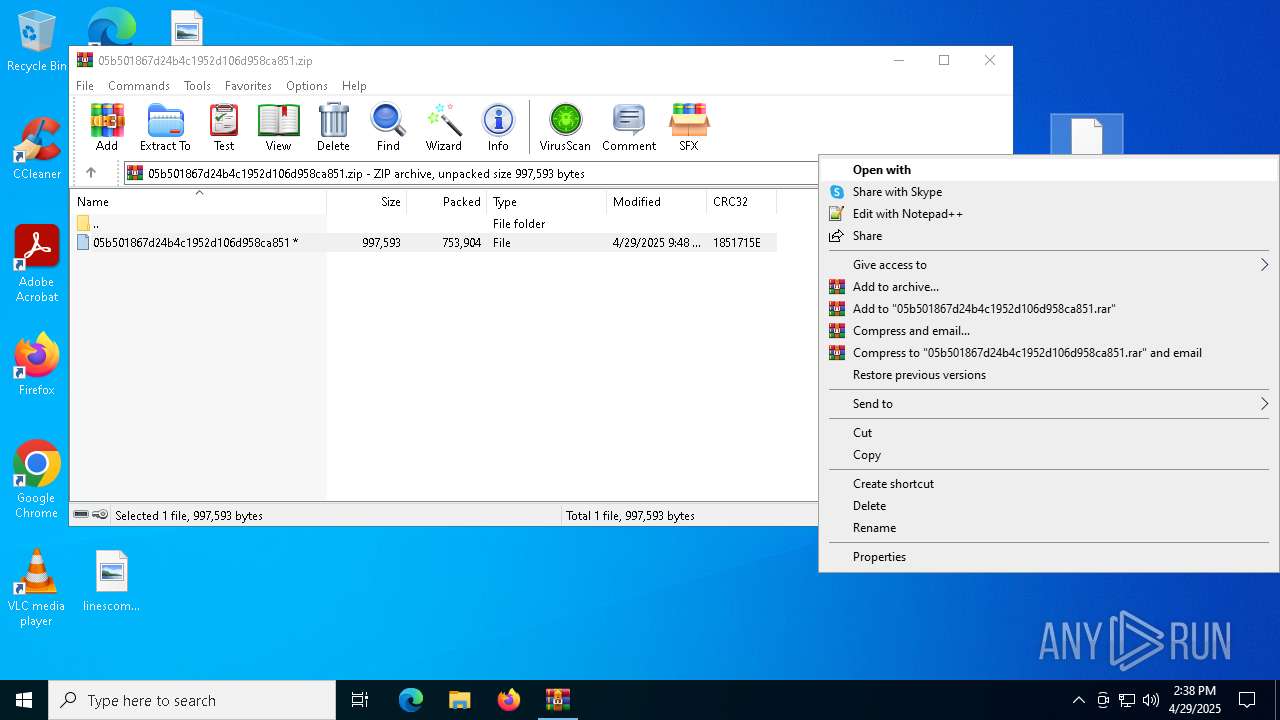The width and height of the screenshot is (1280, 720).
Task: Sort by the Packed column header
Action: point(446,202)
